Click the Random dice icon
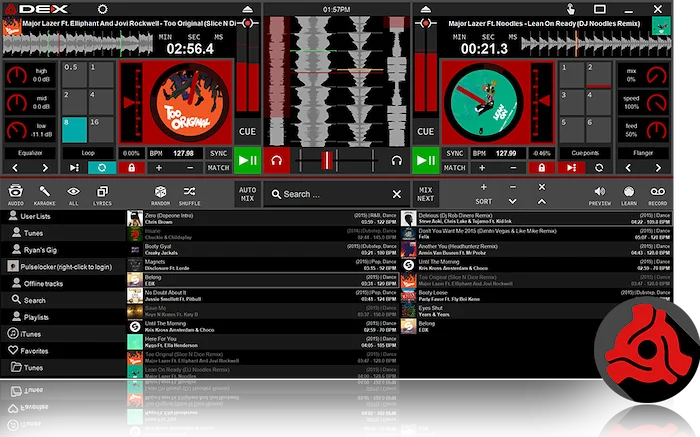This screenshot has width=700, height=437. pos(160,191)
